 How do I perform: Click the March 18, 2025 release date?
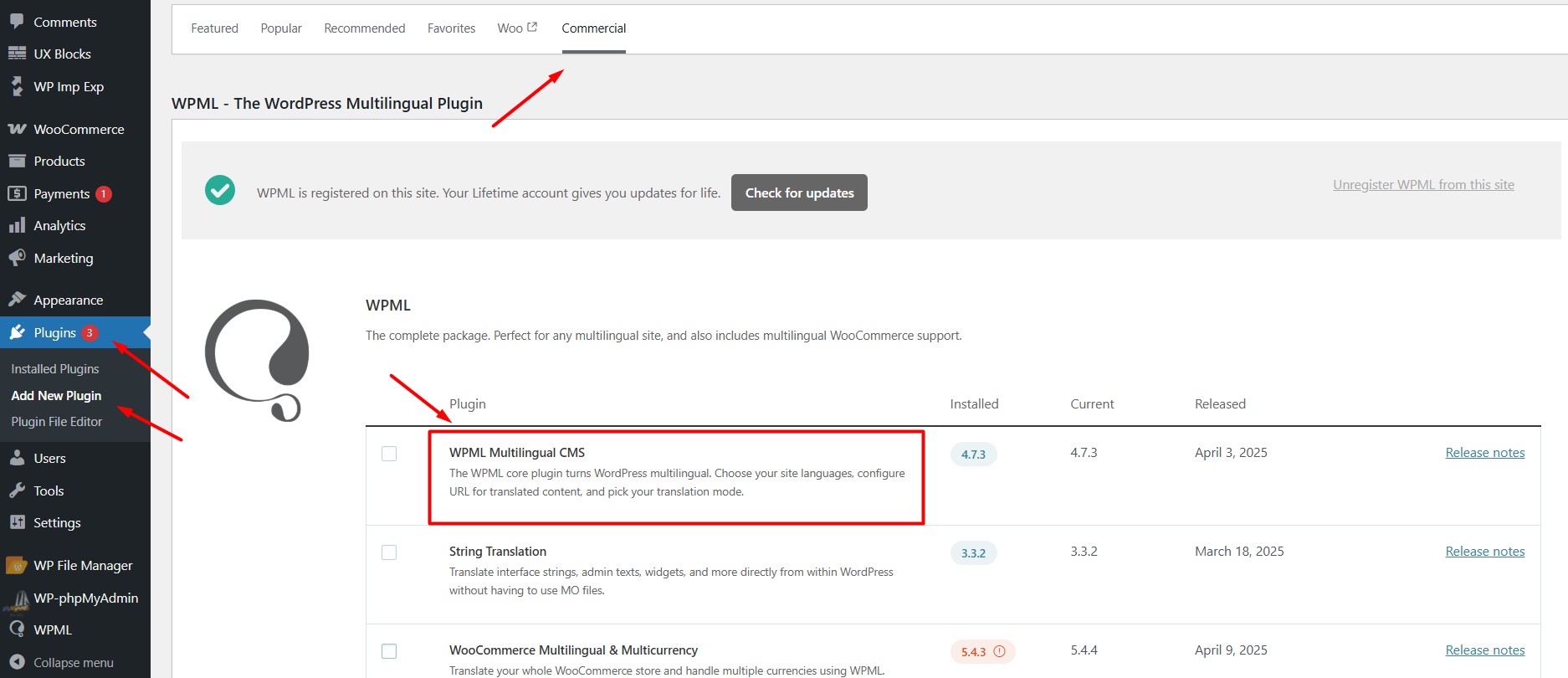[1239, 552]
